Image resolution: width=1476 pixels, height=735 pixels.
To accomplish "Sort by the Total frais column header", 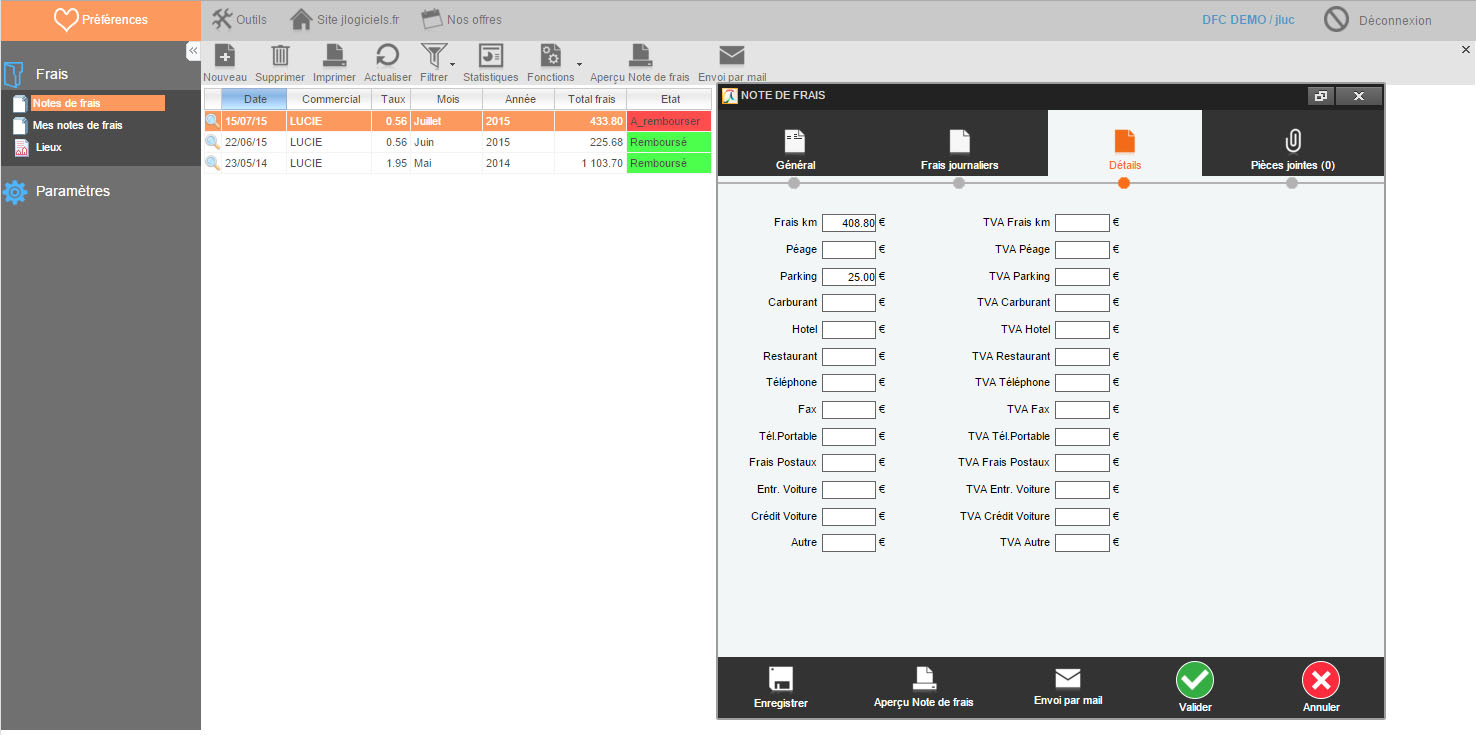I will 591,99.
